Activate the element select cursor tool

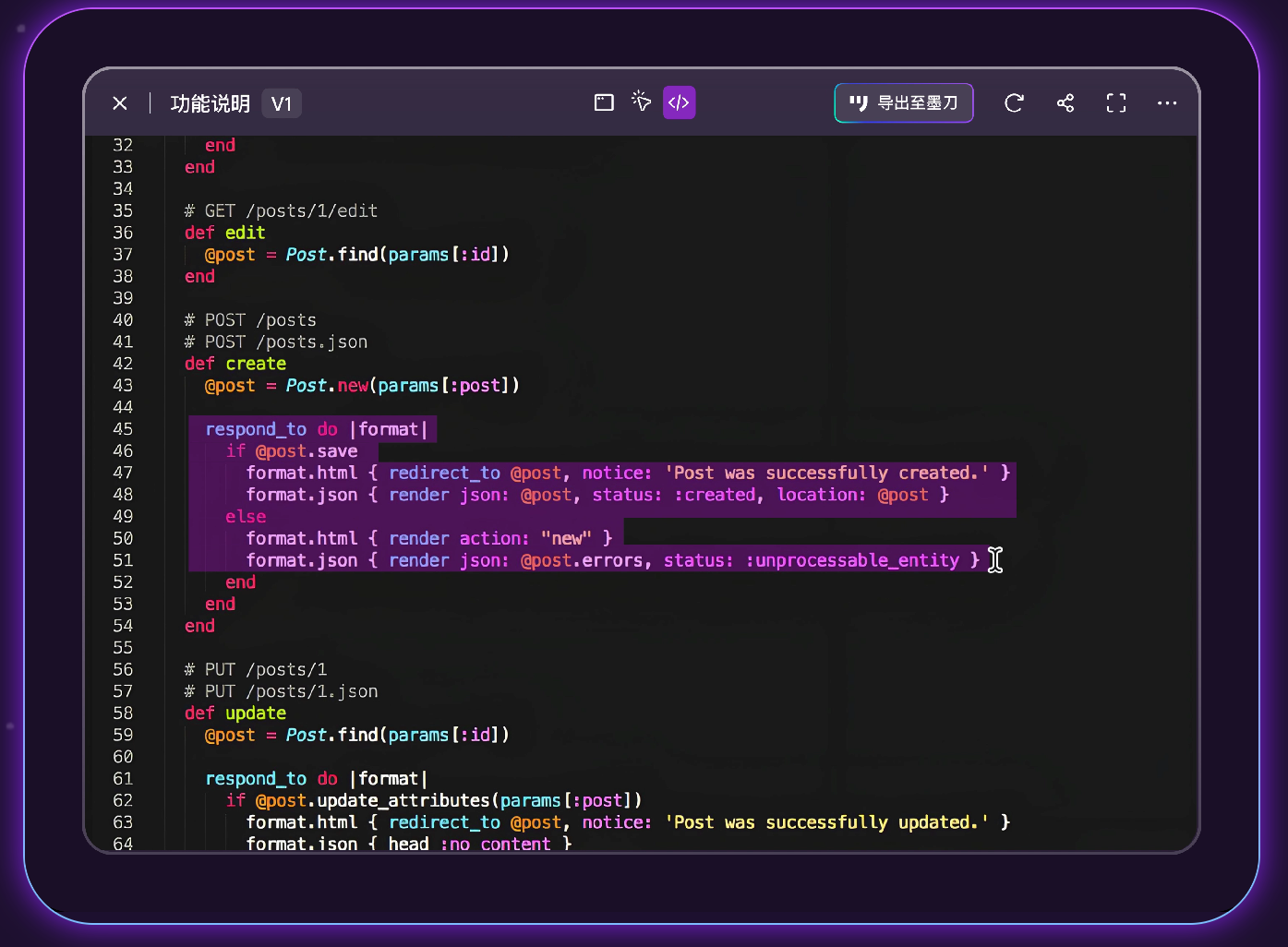(642, 102)
